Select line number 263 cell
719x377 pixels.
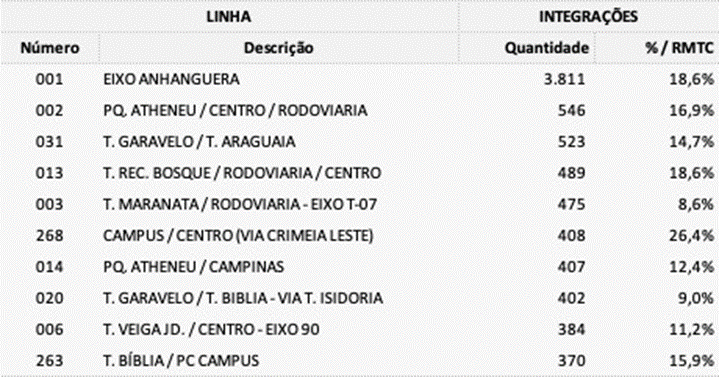(x=49, y=360)
